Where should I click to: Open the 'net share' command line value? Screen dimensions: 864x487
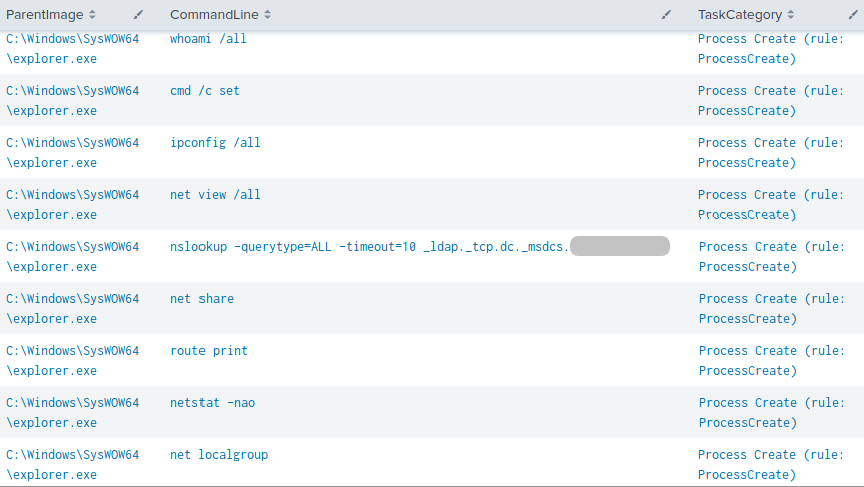click(x=202, y=299)
